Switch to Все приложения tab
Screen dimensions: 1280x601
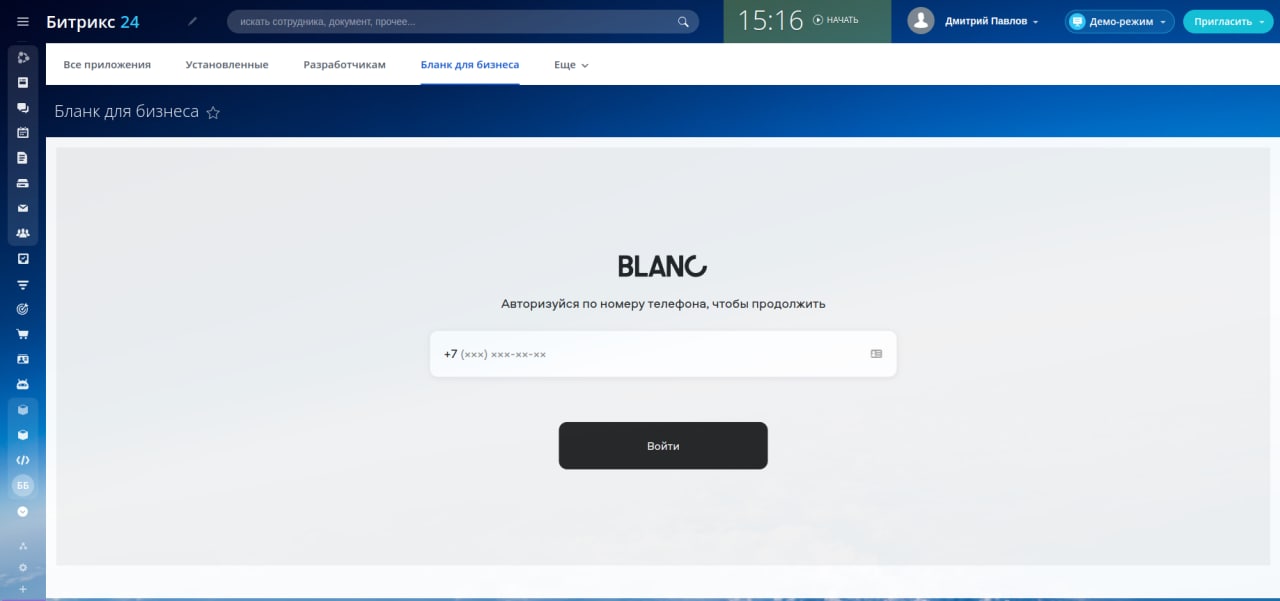pyautogui.click(x=107, y=64)
